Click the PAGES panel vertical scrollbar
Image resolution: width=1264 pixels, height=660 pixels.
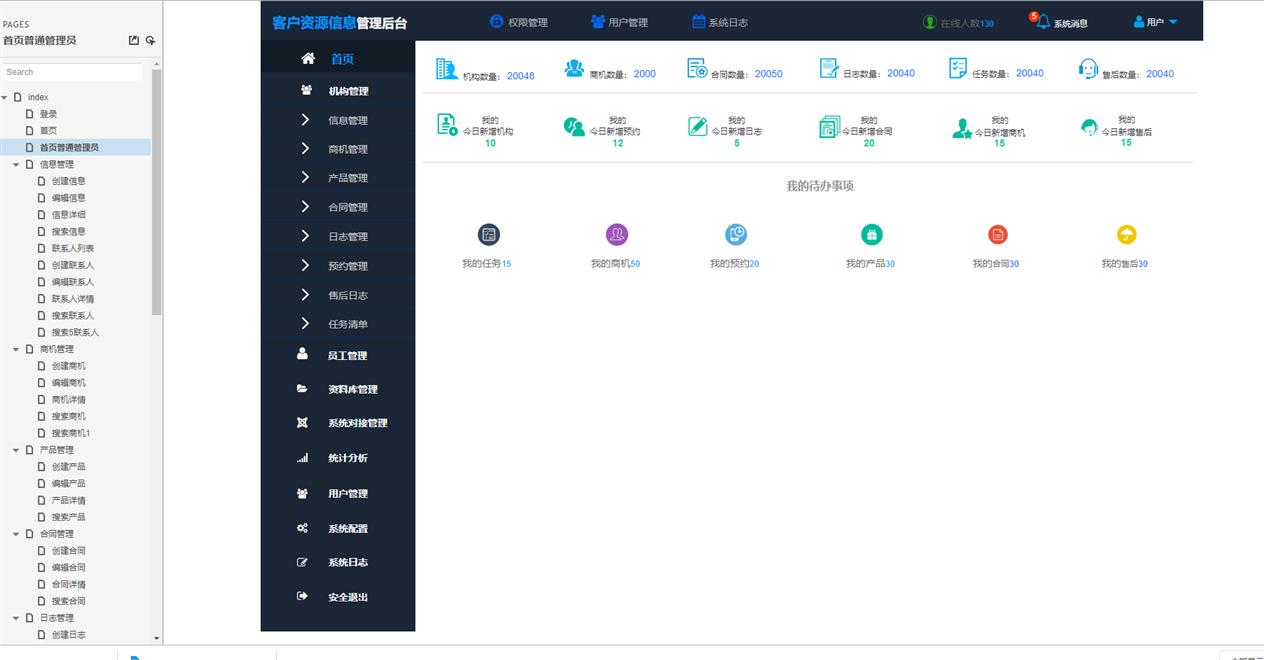pos(156,192)
